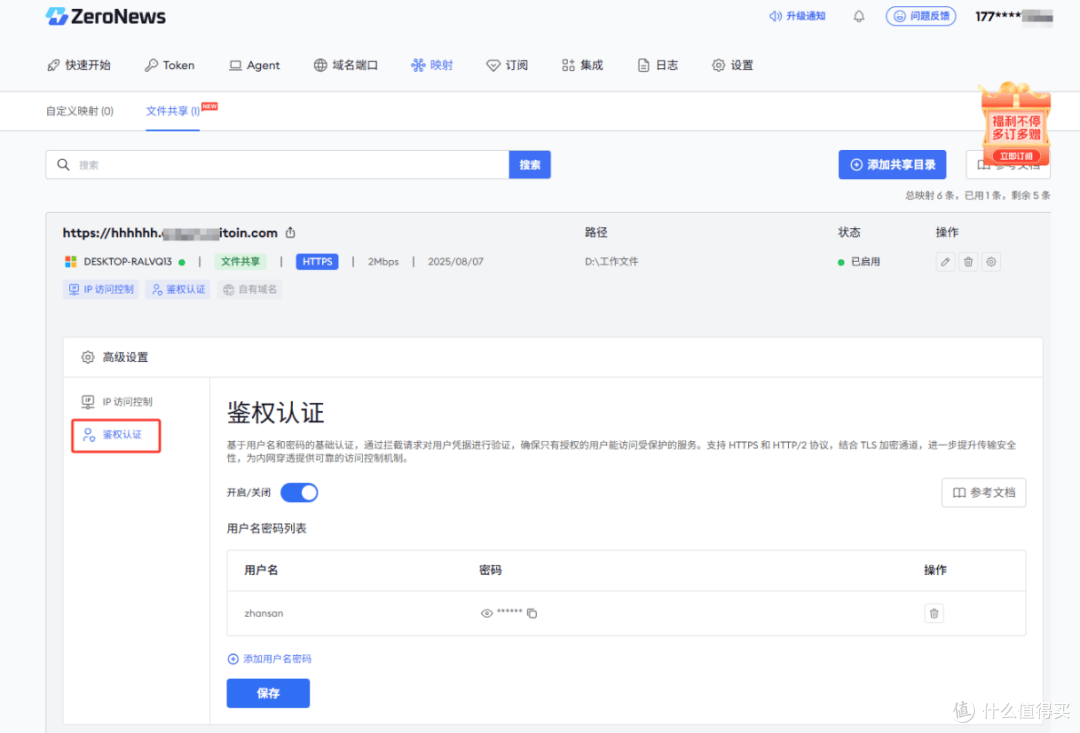Click the search input field
Image resolution: width=1080 pixels, height=733 pixels.
pyautogui.click(x=277, y=165)
